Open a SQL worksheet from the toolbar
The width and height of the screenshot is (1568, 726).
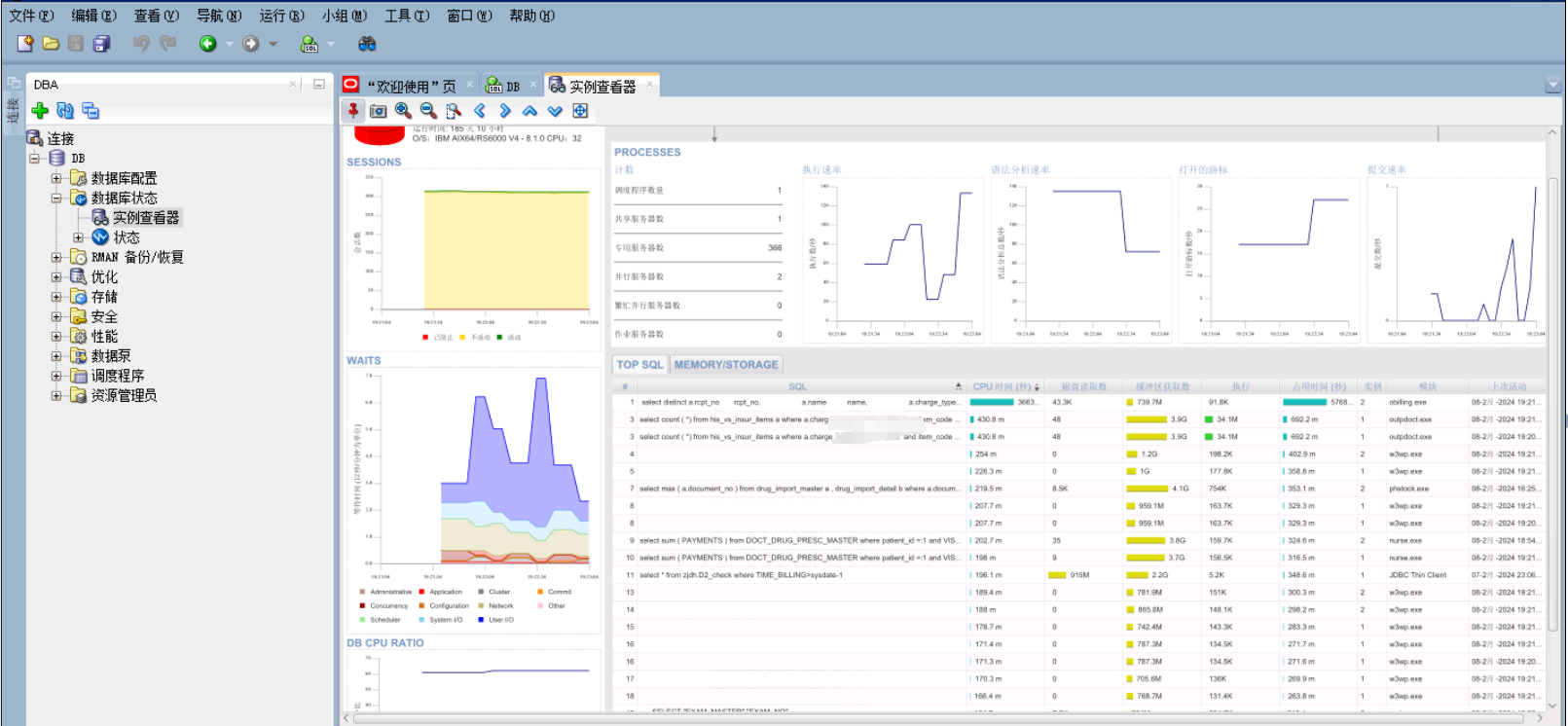[310, 44]
